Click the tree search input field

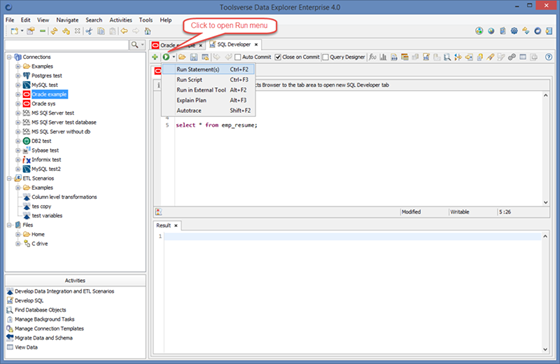tap(67, 45)
